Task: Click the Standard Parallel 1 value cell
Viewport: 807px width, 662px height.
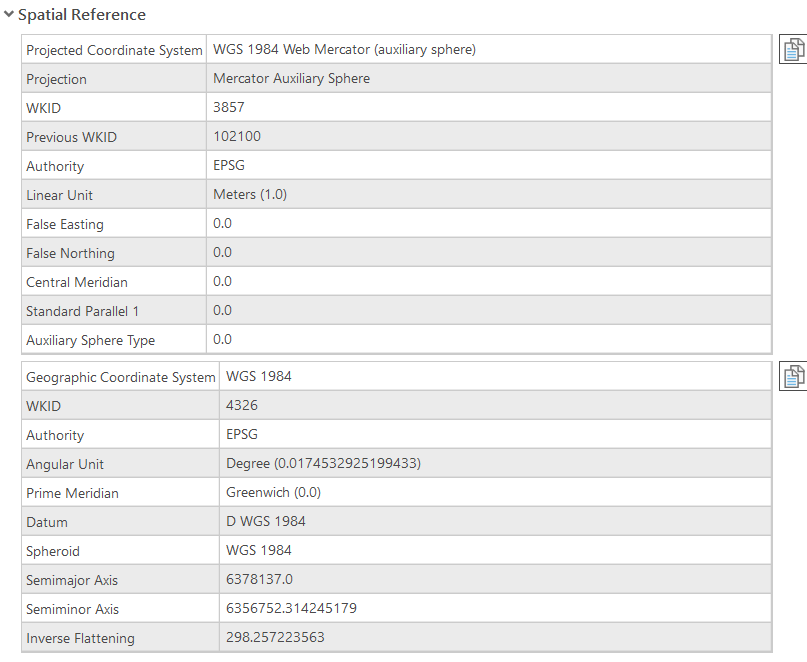Action: coord(488,310)
